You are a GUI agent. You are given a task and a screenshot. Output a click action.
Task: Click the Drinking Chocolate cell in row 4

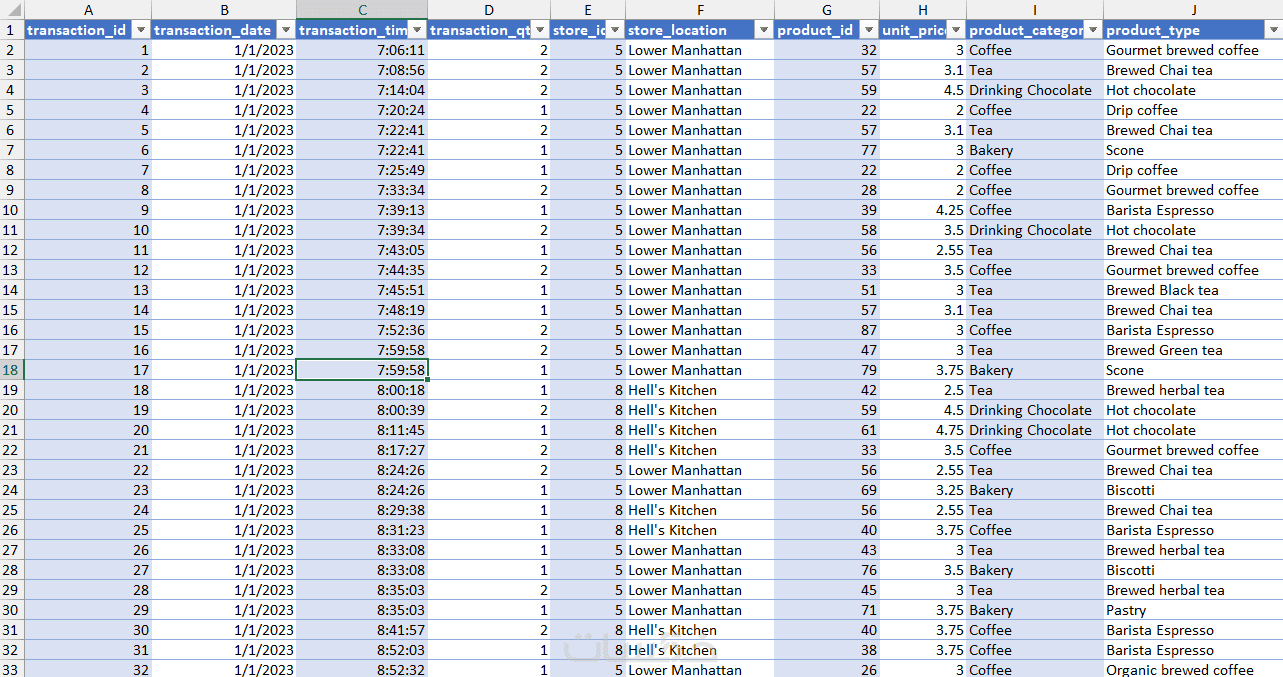pyautogui.click(x=1035, y=90)
